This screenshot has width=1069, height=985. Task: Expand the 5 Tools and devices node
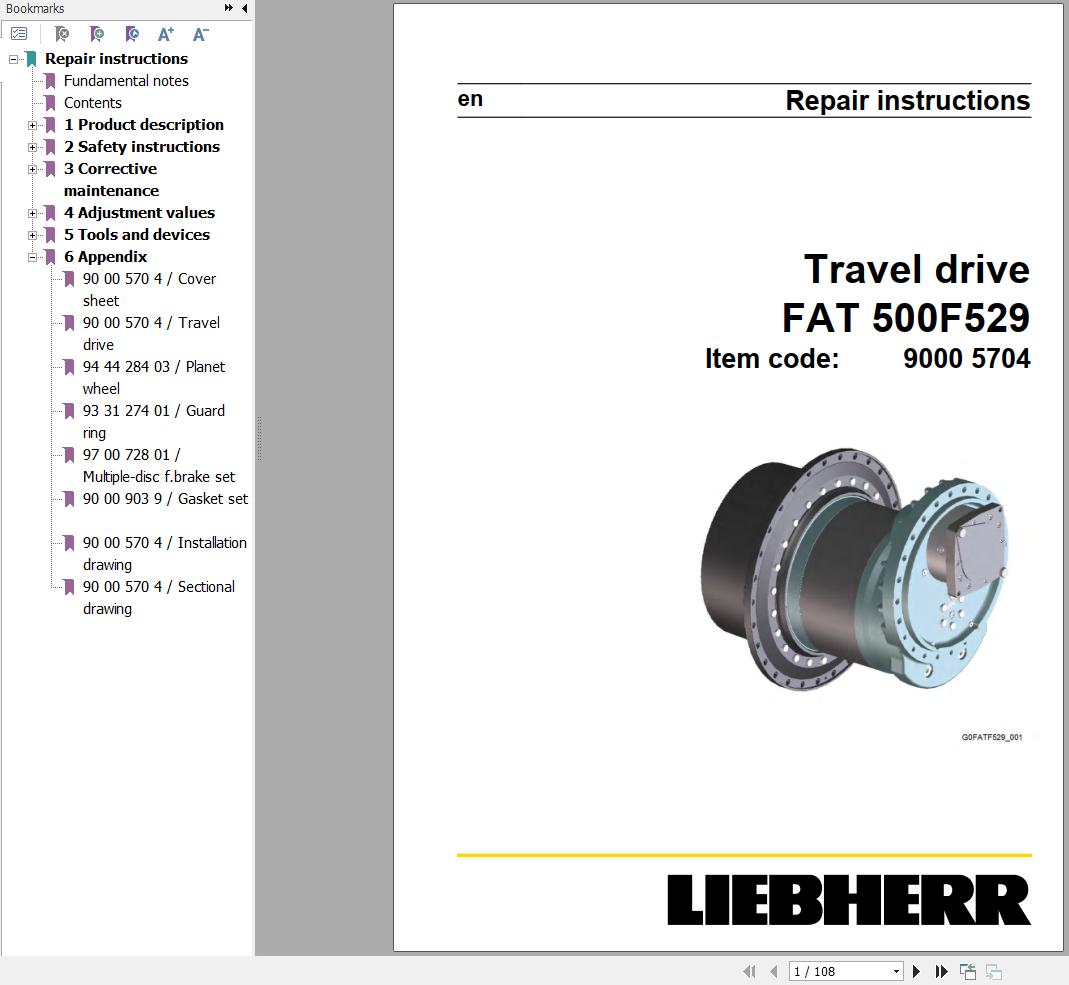32,235
